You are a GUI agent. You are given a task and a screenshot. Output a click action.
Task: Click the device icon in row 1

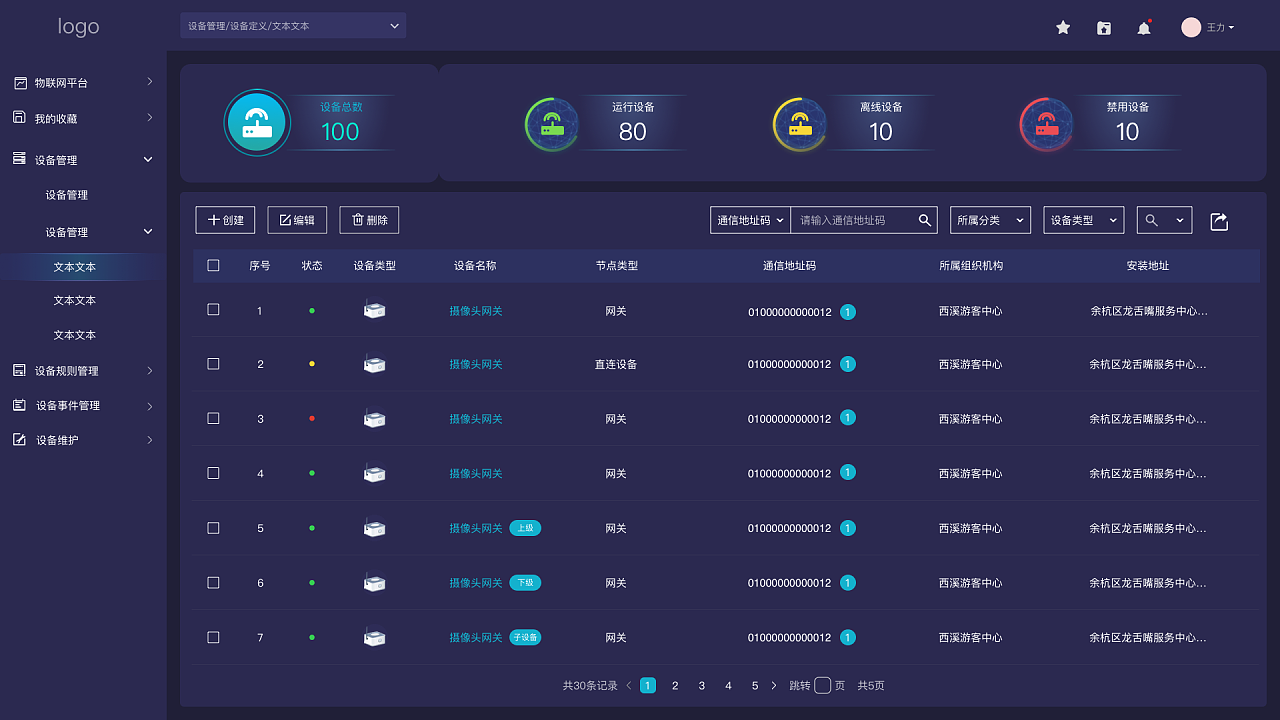point(375,311)
